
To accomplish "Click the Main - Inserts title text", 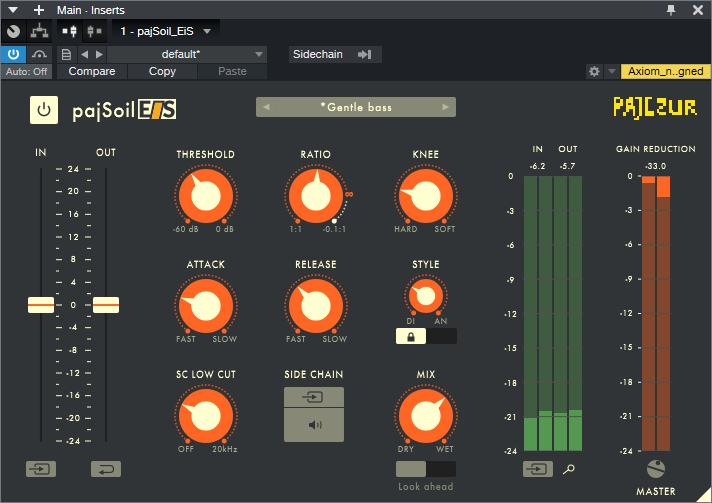I will [91, 10].
